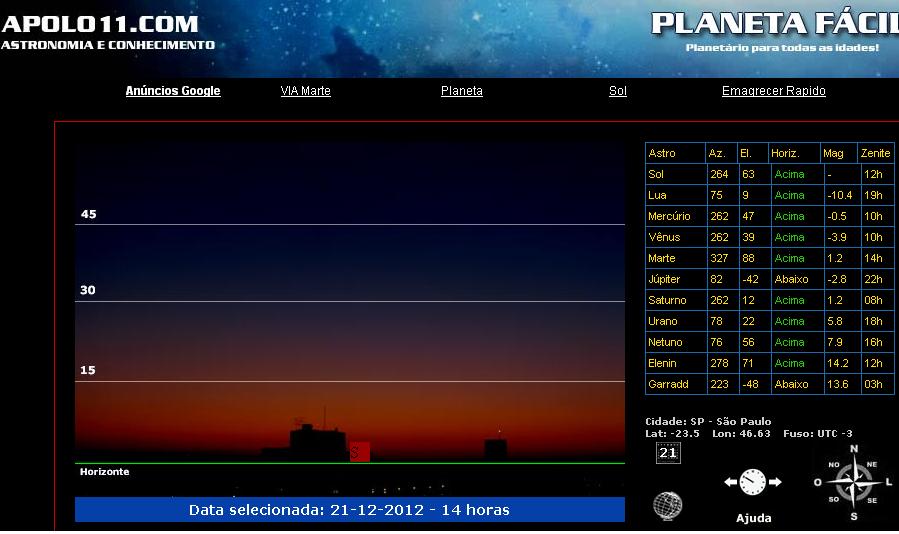Select the Saturno row name

[x=667, y=300]
